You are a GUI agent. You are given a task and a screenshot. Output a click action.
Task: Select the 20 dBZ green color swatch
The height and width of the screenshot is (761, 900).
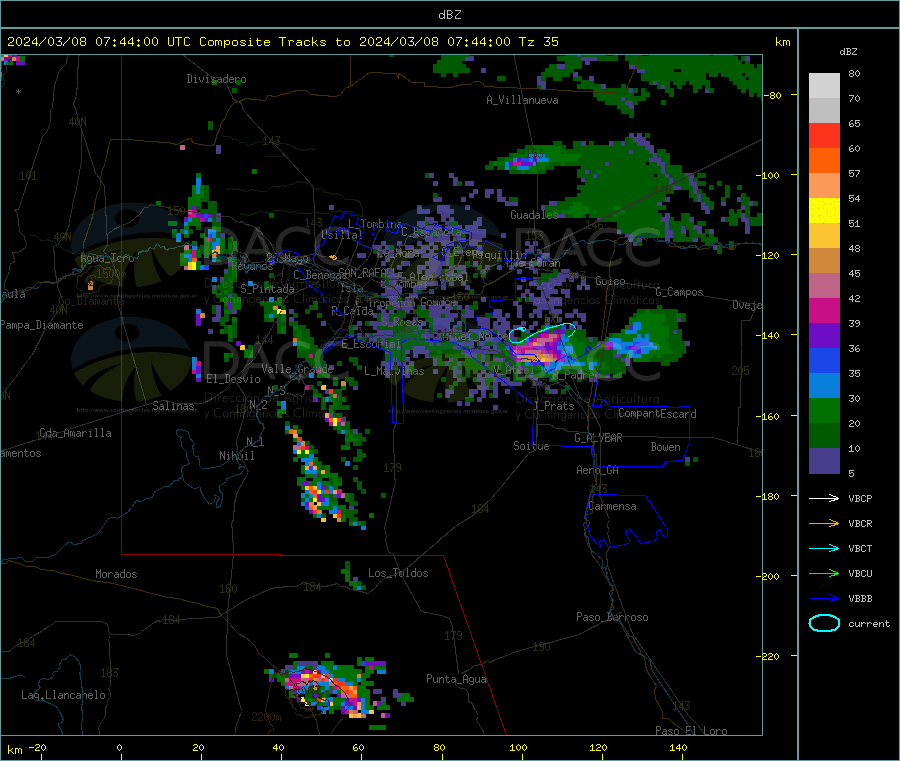(824, 410)
